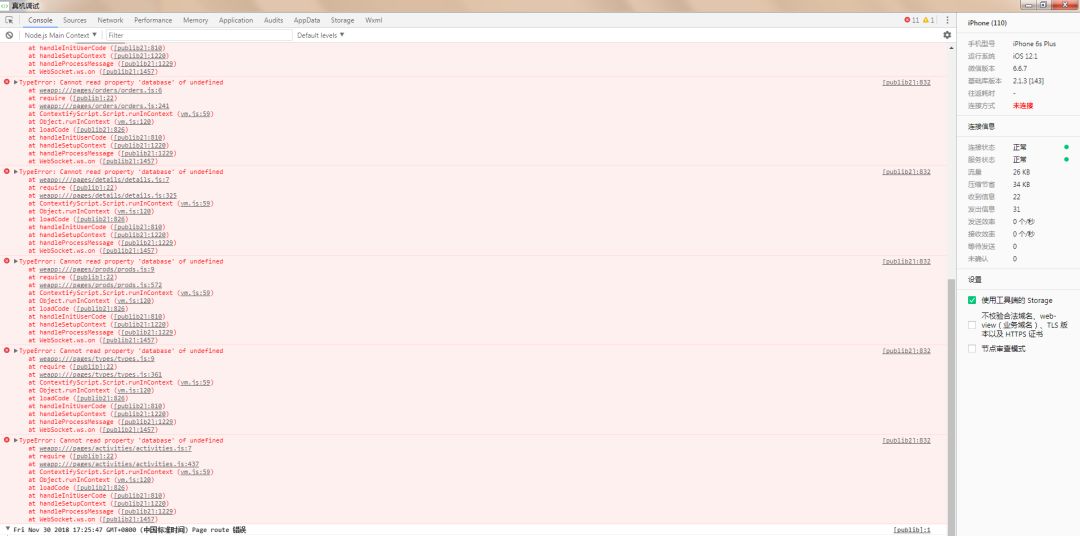Open the Storage tab

(x=342, y=21)
